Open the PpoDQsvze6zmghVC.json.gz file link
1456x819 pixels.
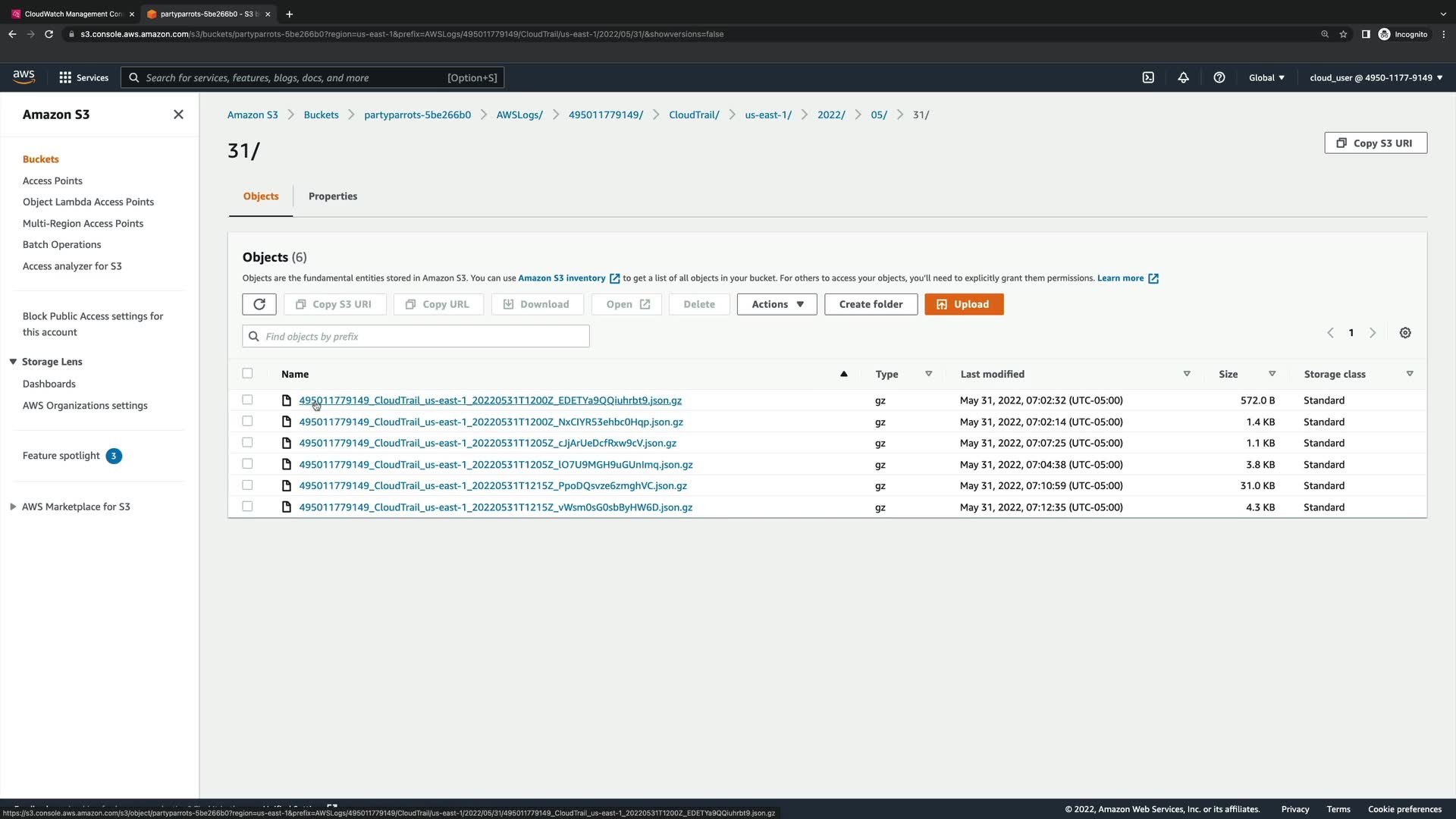(x=492, y=485)
